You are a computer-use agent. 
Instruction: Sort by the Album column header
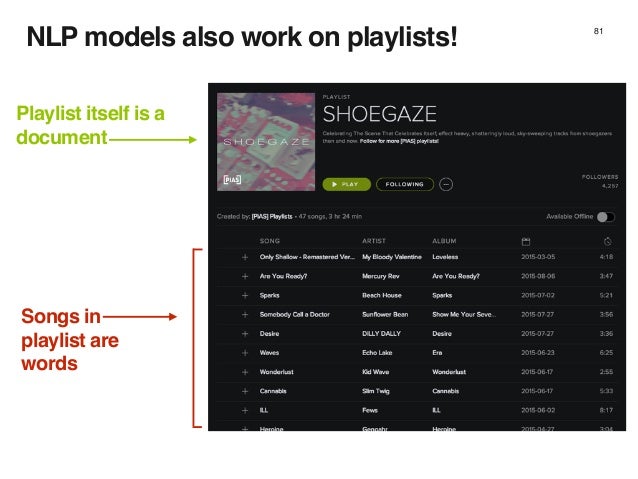pyautogui.click(x=444, y=241)
